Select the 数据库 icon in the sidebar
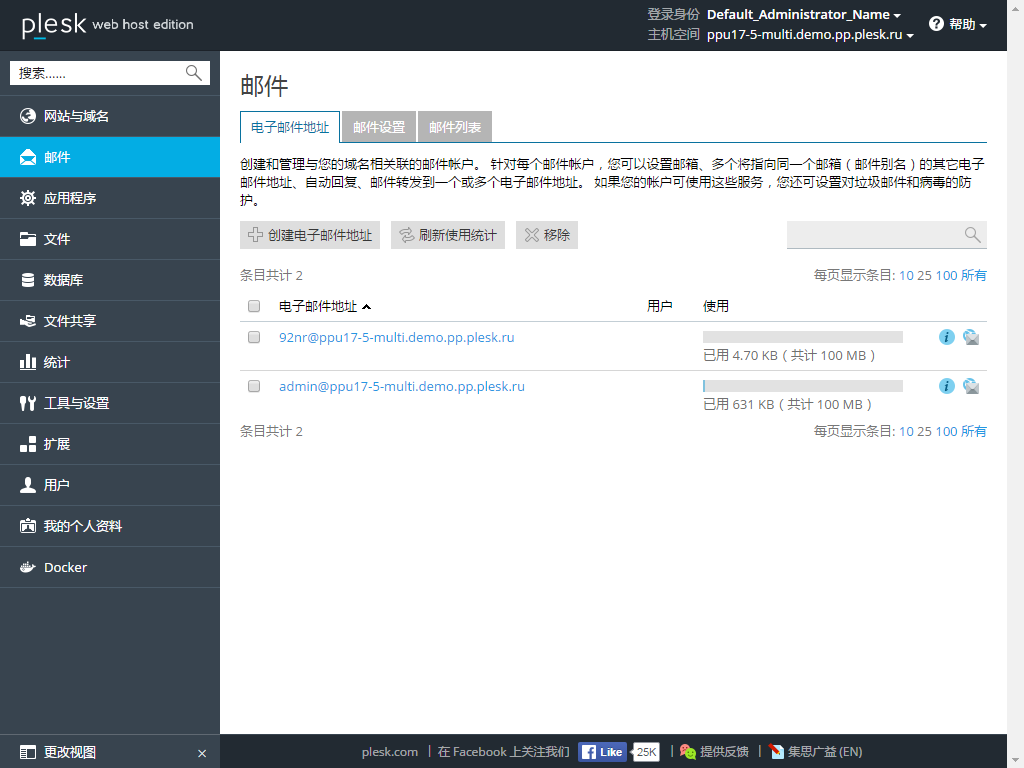 [29, 280]
